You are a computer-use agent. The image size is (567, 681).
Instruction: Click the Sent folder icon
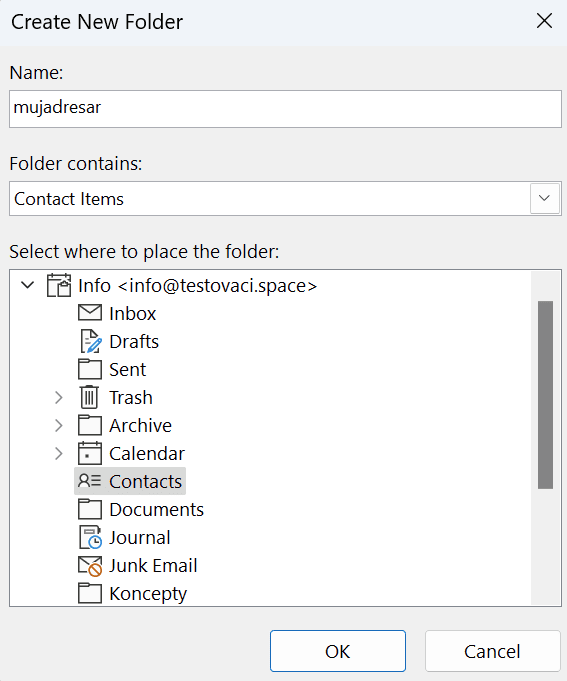(90, 369)
